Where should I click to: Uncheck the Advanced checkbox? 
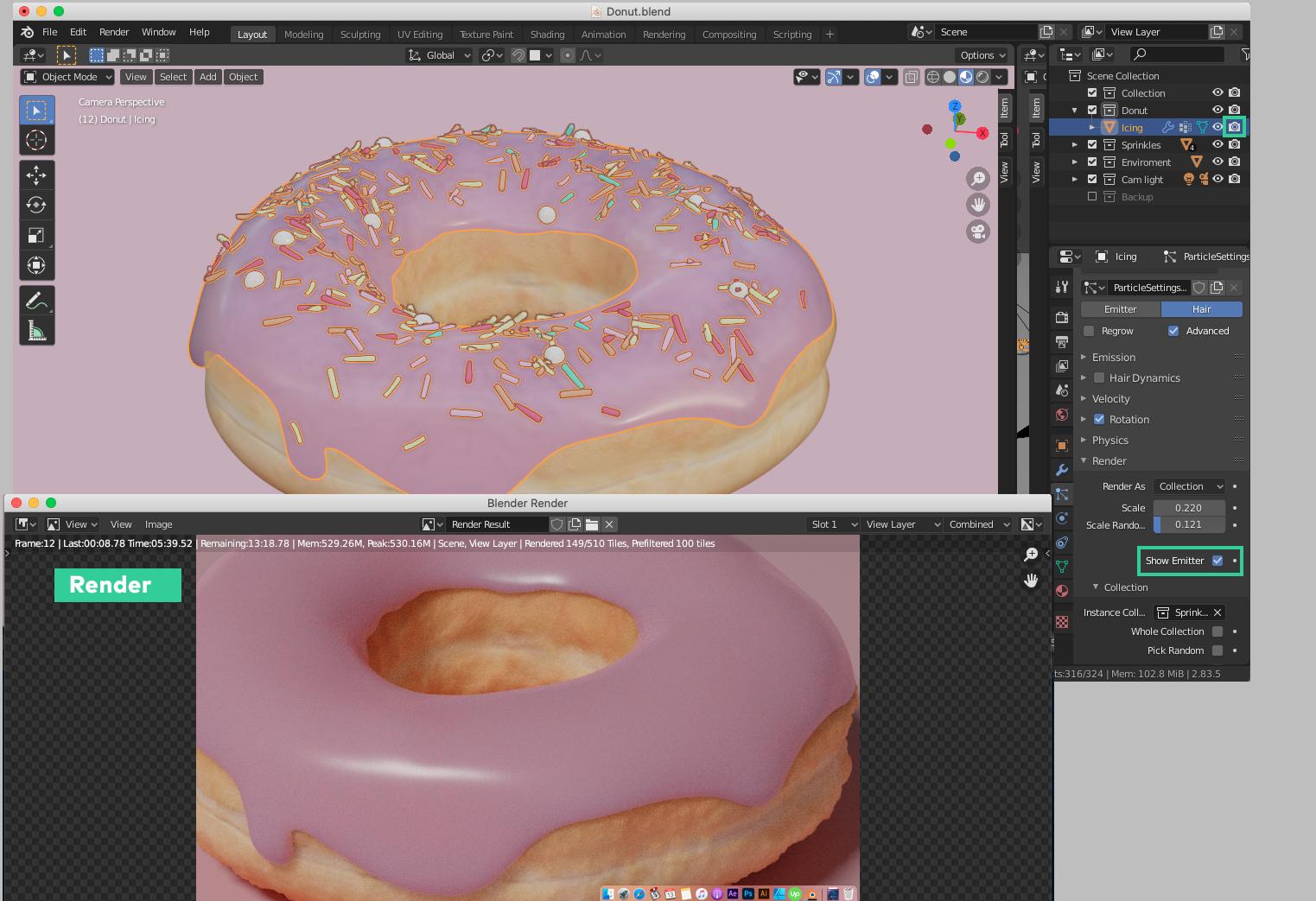[x=1173, y=331]
